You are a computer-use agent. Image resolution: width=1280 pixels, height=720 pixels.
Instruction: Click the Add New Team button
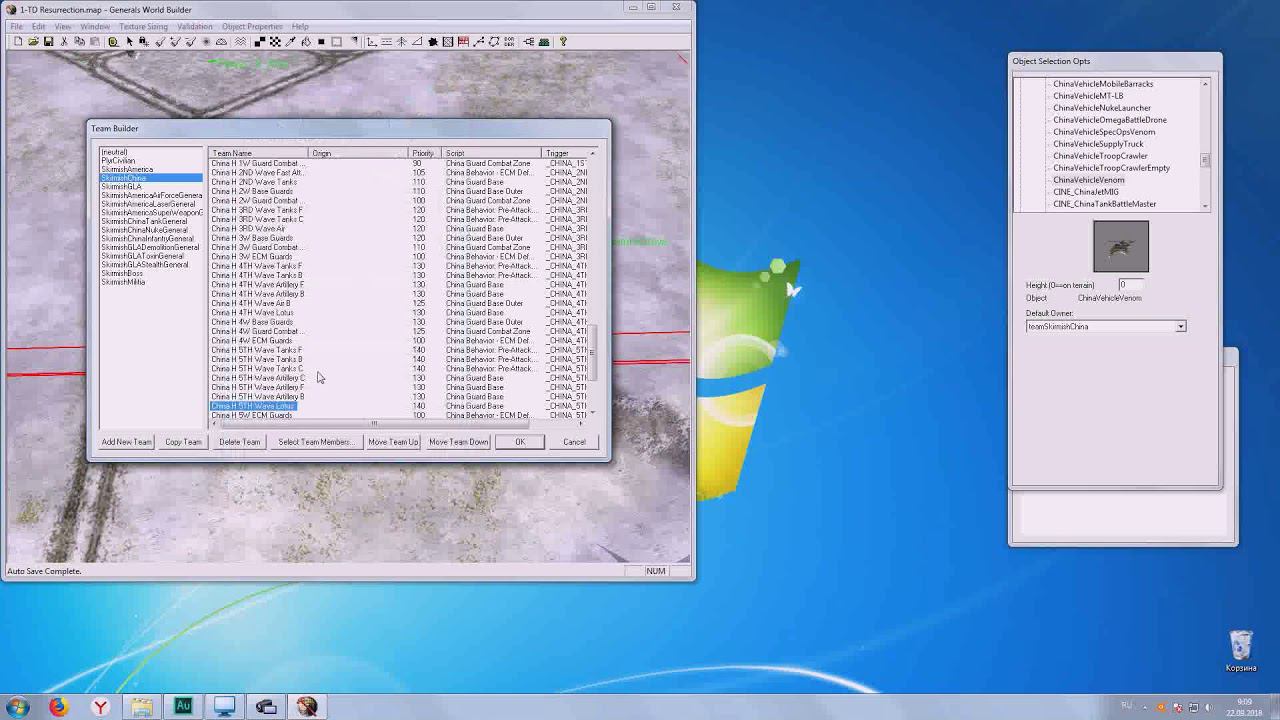pos(126,442)
